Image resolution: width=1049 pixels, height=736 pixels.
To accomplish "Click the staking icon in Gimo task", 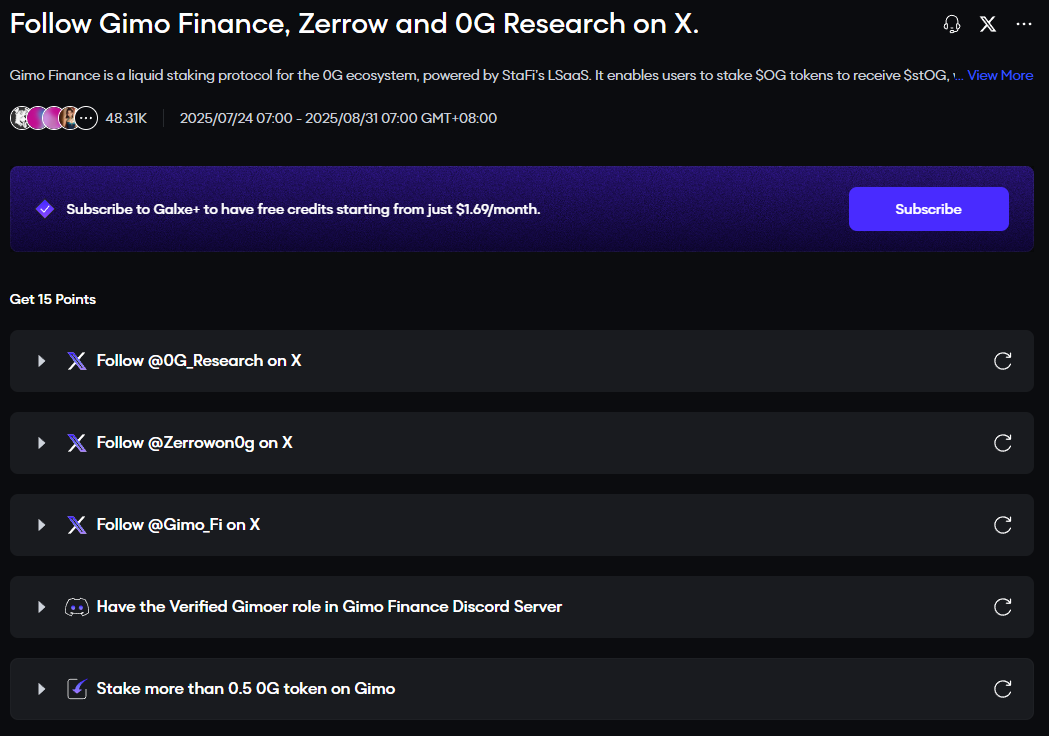I will 77,689.
